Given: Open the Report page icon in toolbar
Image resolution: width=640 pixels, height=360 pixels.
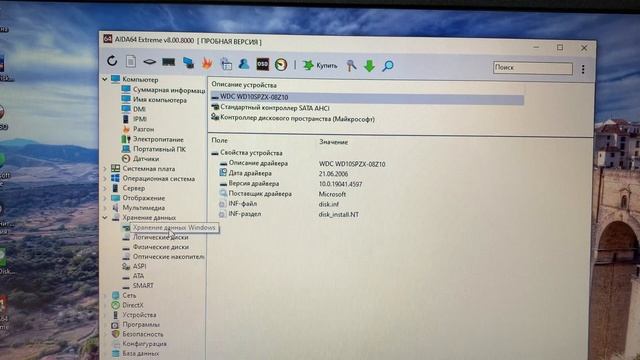Looking at the screenshot, I should point(131,62).
